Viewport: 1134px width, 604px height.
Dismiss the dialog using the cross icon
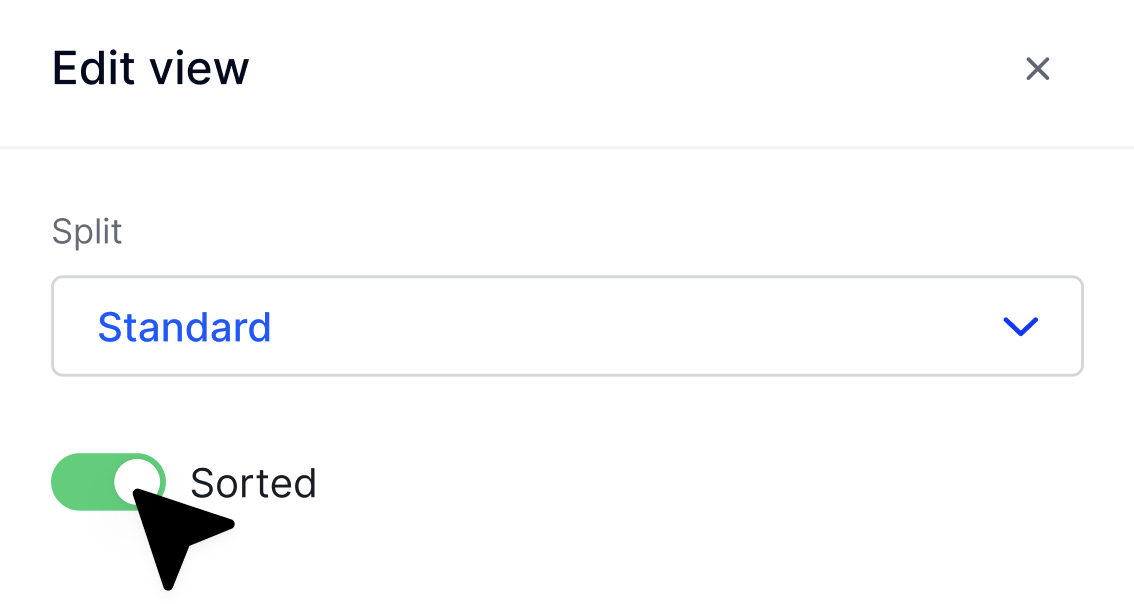(x=1037, y=69)
